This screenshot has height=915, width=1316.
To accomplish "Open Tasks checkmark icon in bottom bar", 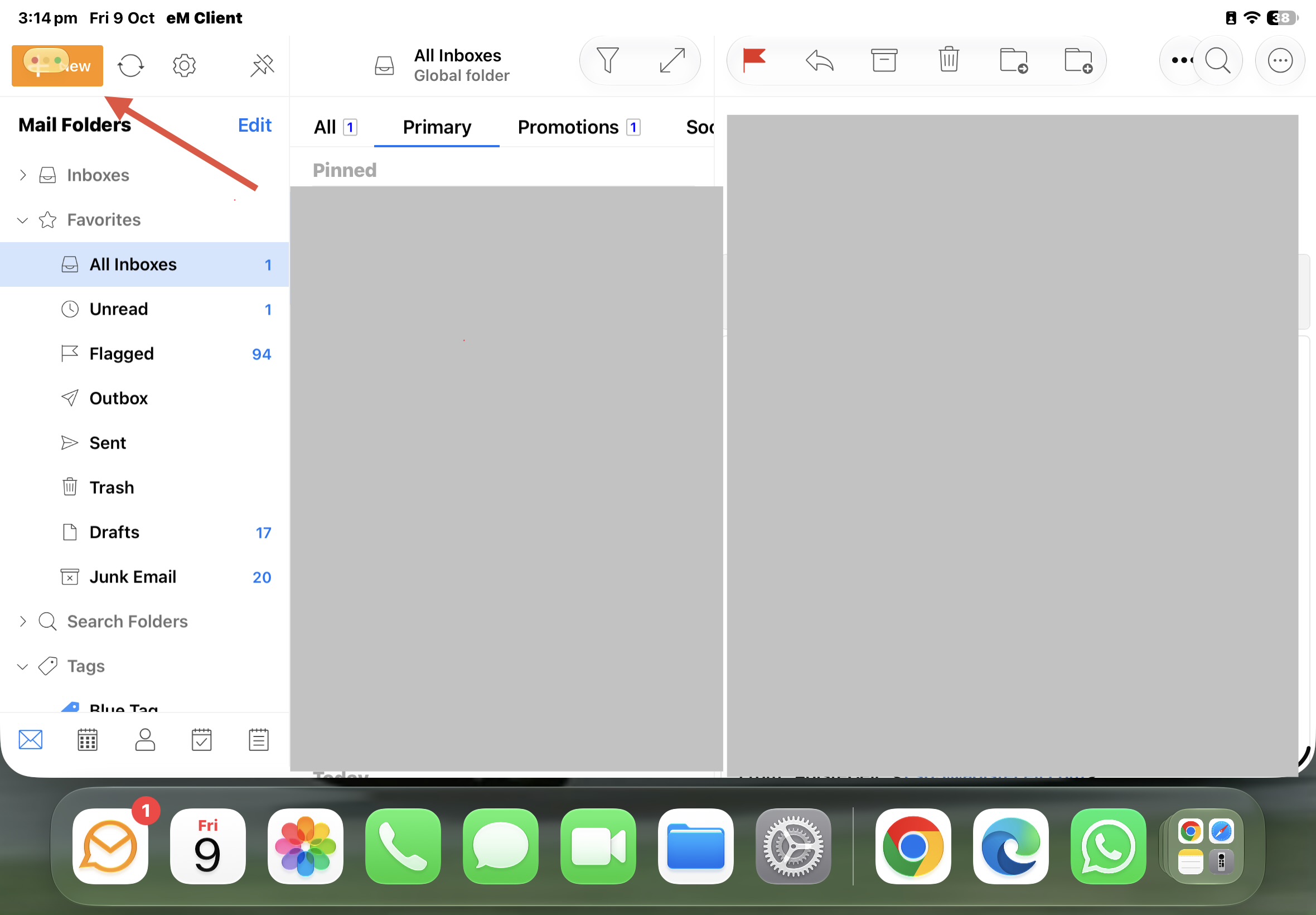I will 202,740.
